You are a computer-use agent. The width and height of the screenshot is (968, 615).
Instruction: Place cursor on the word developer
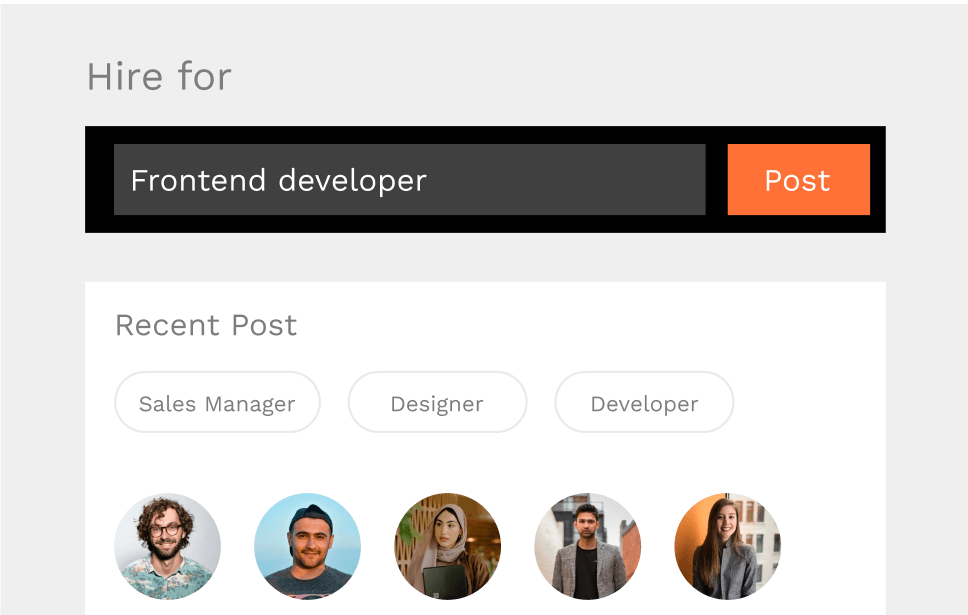coord(352,181)
